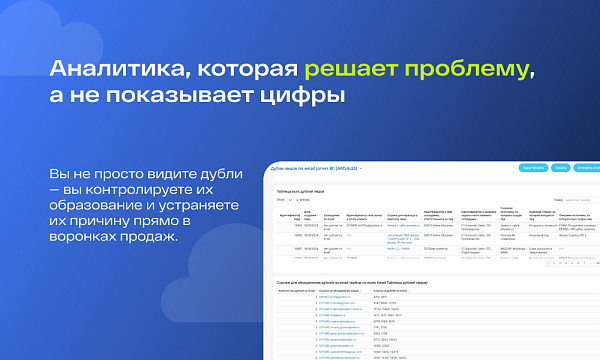Go to page 5 in table pagination
Screen dimensions: 600x360
pos(572,263)
